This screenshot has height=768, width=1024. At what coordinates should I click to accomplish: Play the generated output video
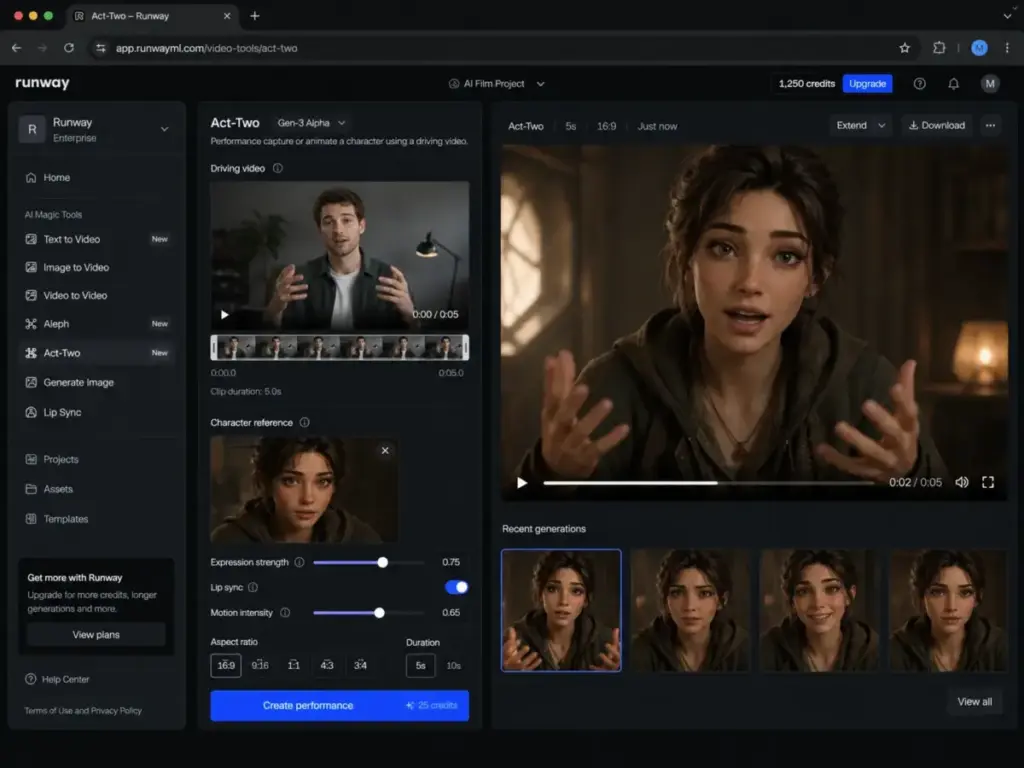pos(522,483)
